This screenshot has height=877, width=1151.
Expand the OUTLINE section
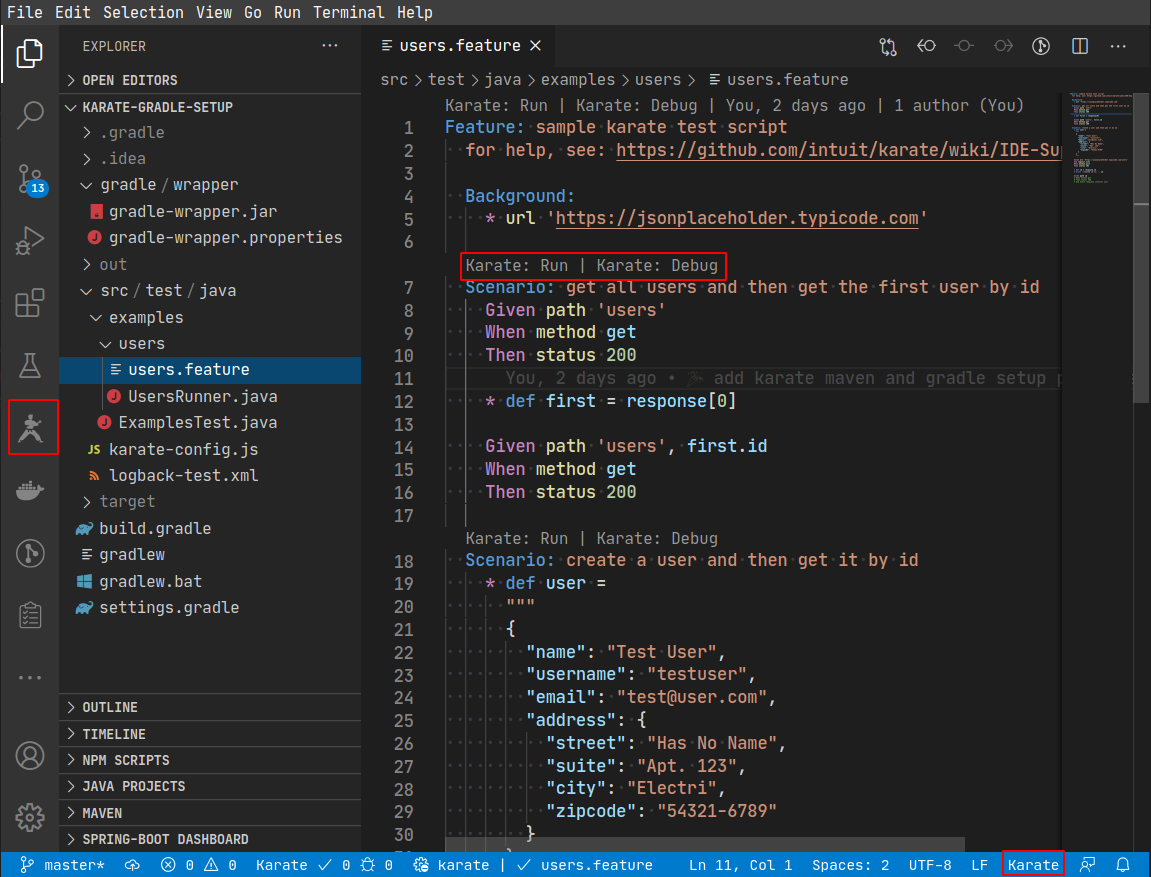pos(110,707)
